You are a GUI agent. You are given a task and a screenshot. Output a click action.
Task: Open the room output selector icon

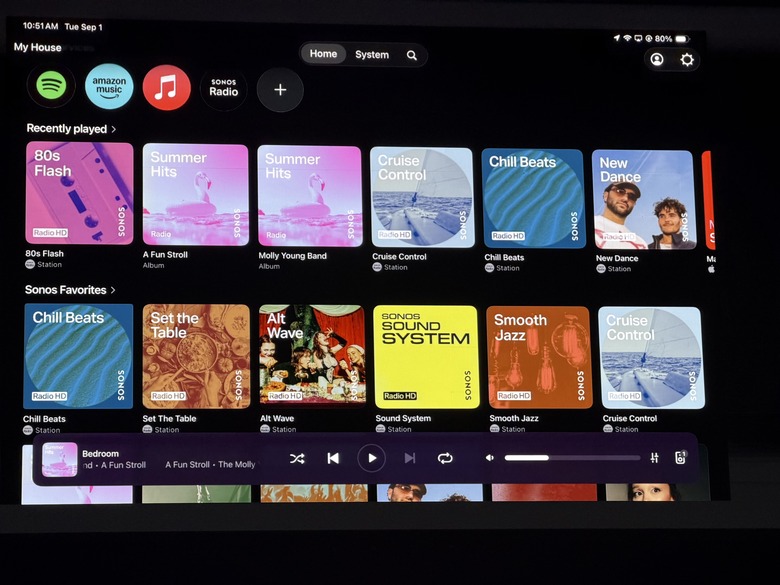(681, 458)
